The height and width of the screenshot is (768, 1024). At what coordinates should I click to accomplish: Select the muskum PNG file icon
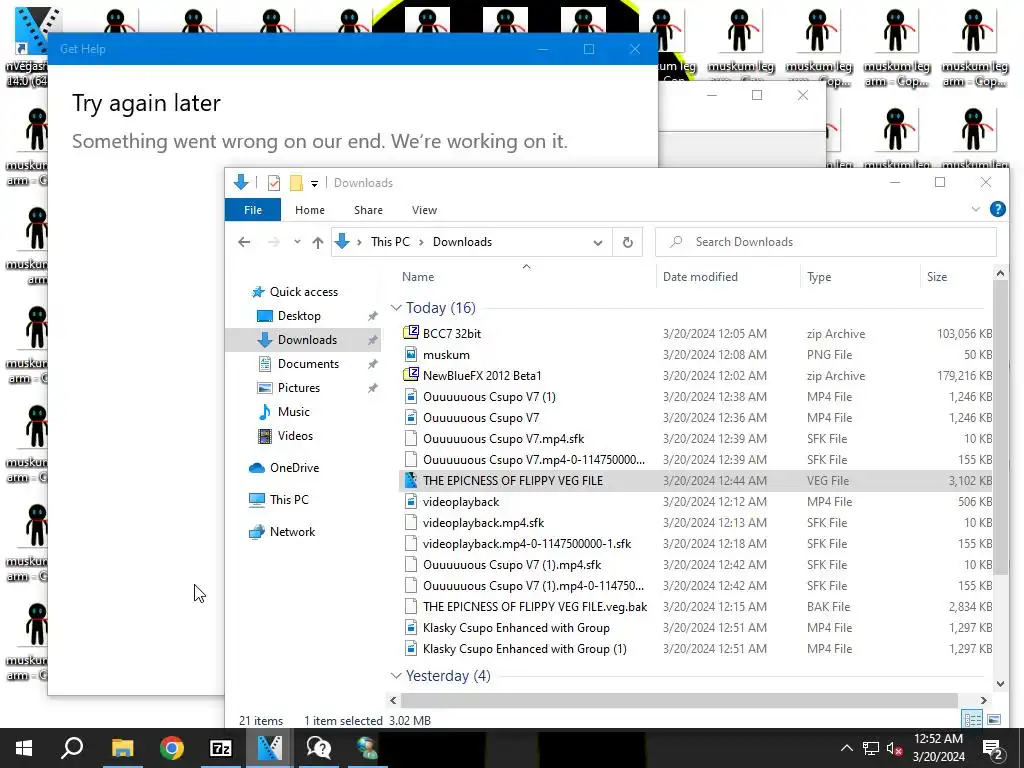pyautogui.click(x=411, y=355)
